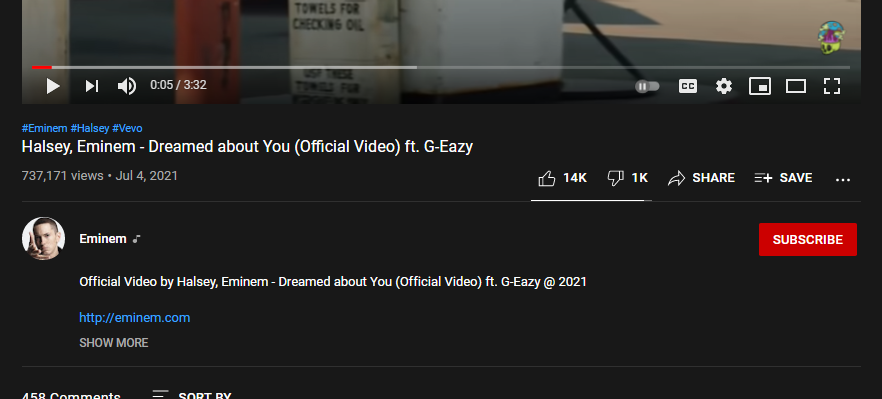Subscribe to the Eminem channel
The width and height of the screenshot is (882, 399).
tap(808, 240)
